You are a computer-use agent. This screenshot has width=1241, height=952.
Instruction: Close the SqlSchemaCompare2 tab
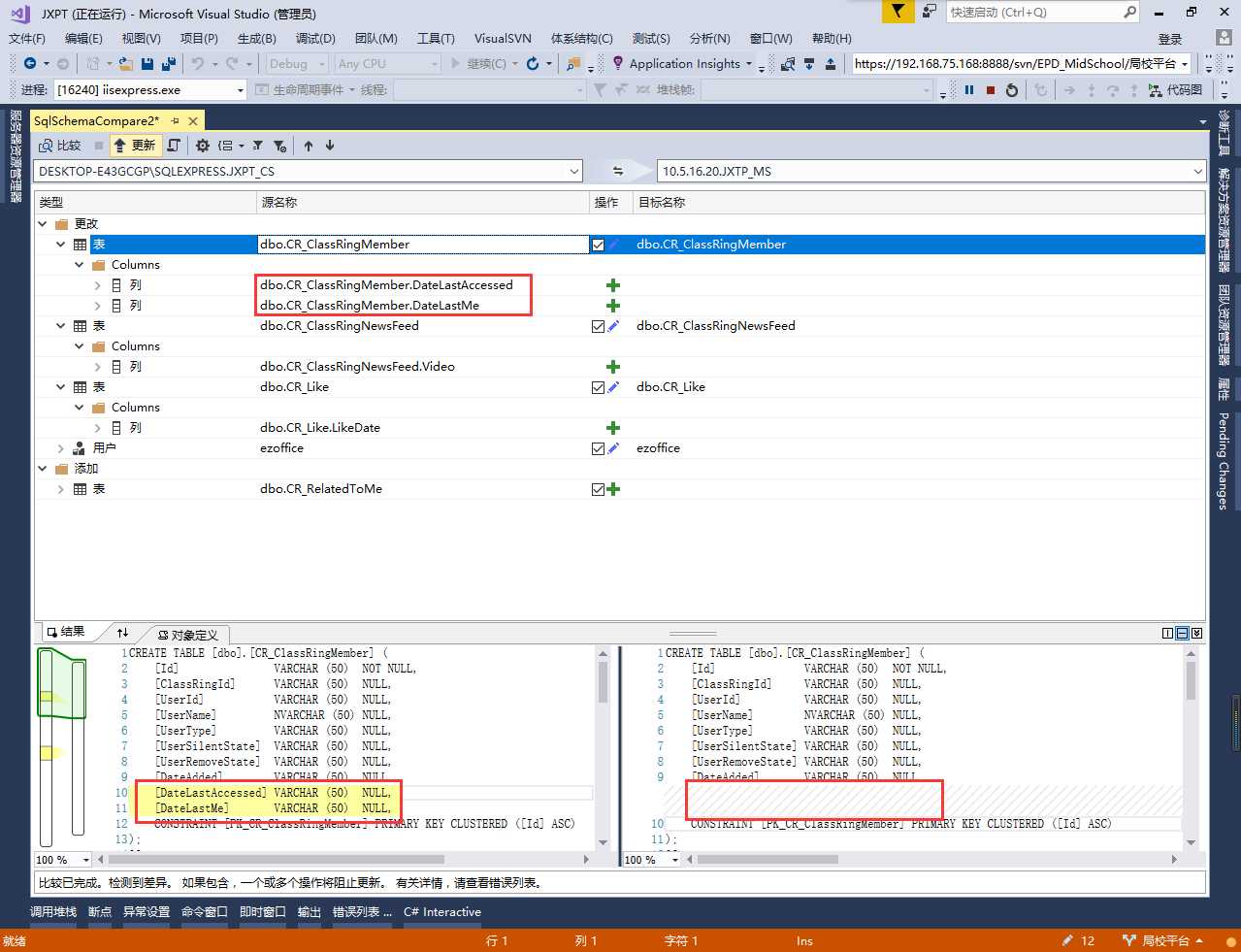[x=193, y=121]
